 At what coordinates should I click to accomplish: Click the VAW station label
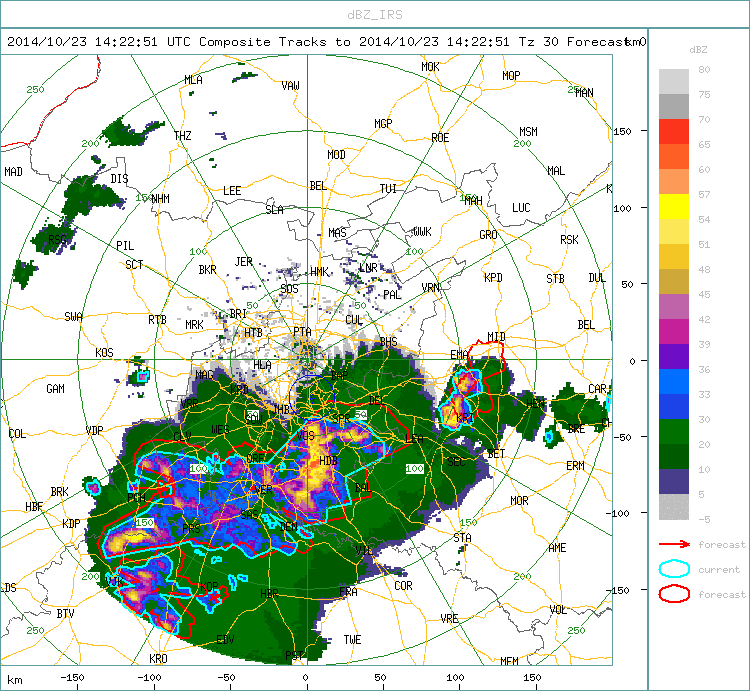290,86
